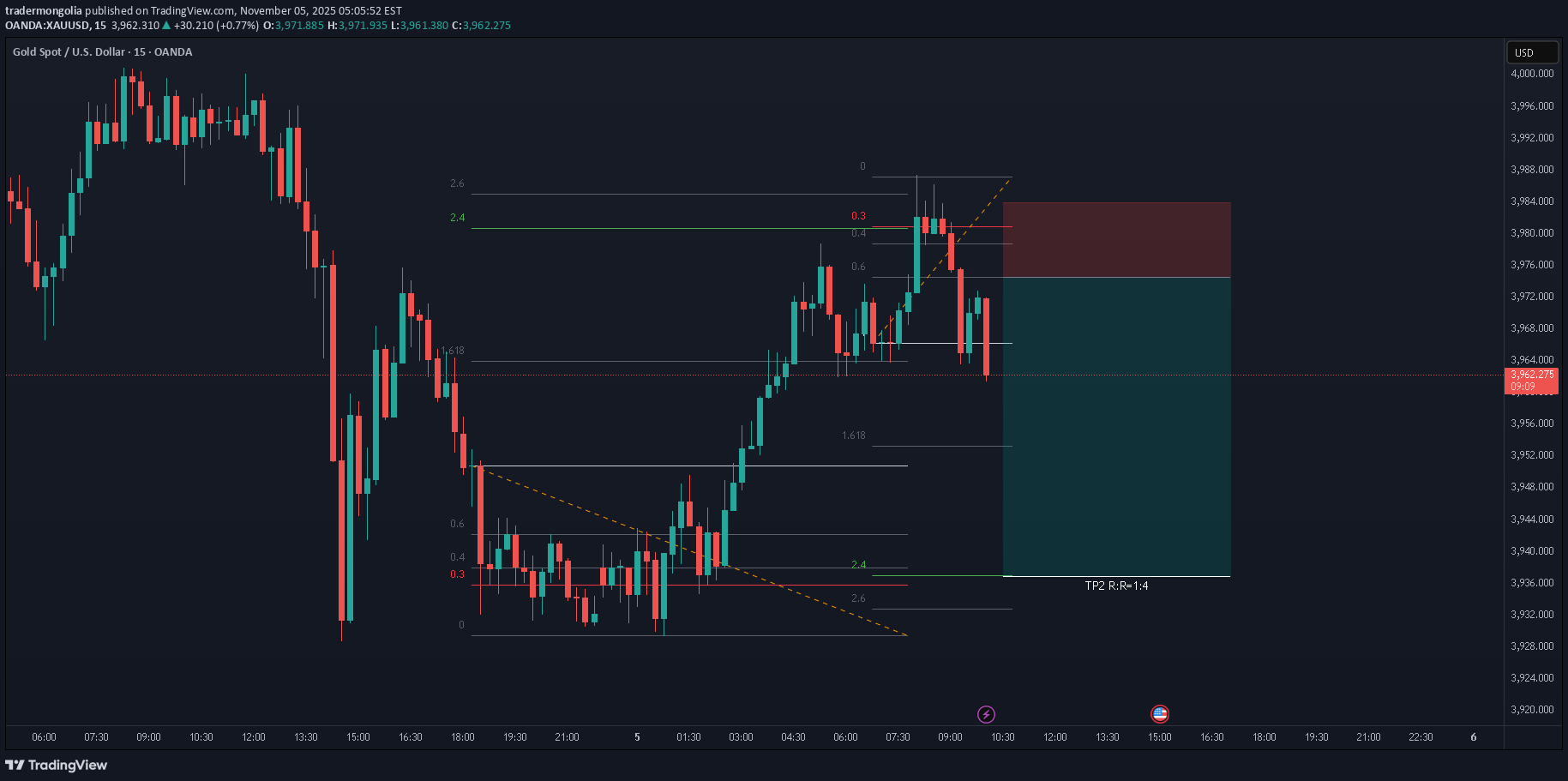Click the purple lightning bolt event icon

point(986,714)
